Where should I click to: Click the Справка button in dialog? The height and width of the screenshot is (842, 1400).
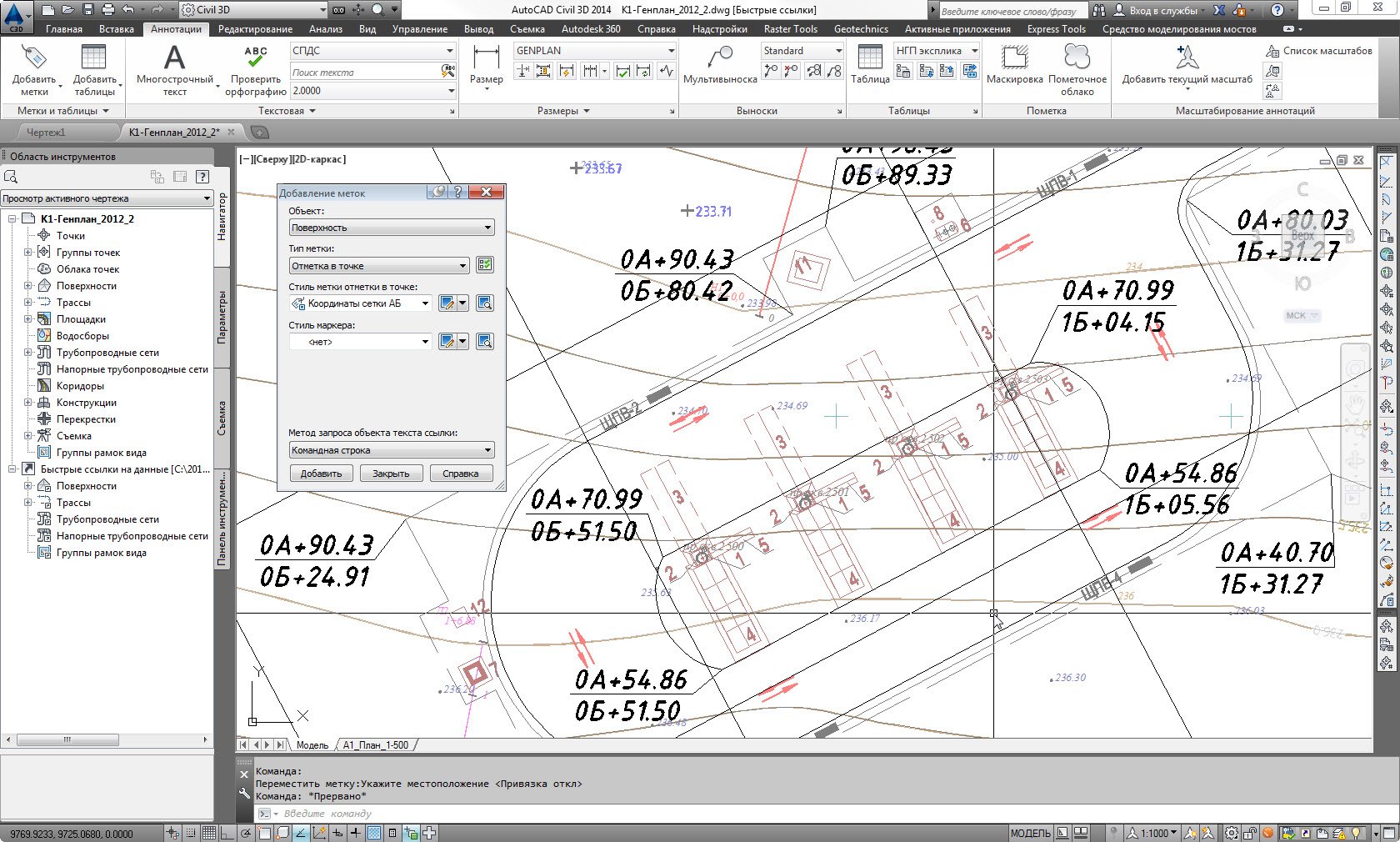pos(460,474)
